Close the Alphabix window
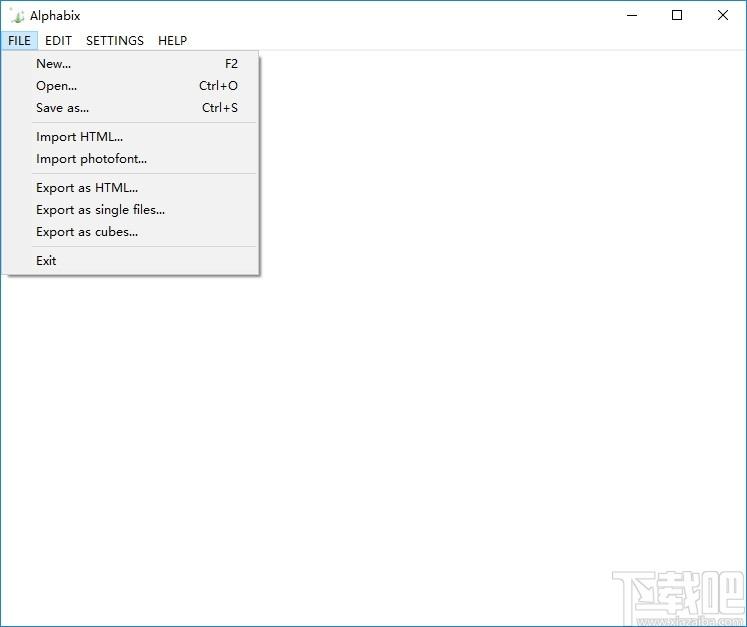 click(722, 15)
